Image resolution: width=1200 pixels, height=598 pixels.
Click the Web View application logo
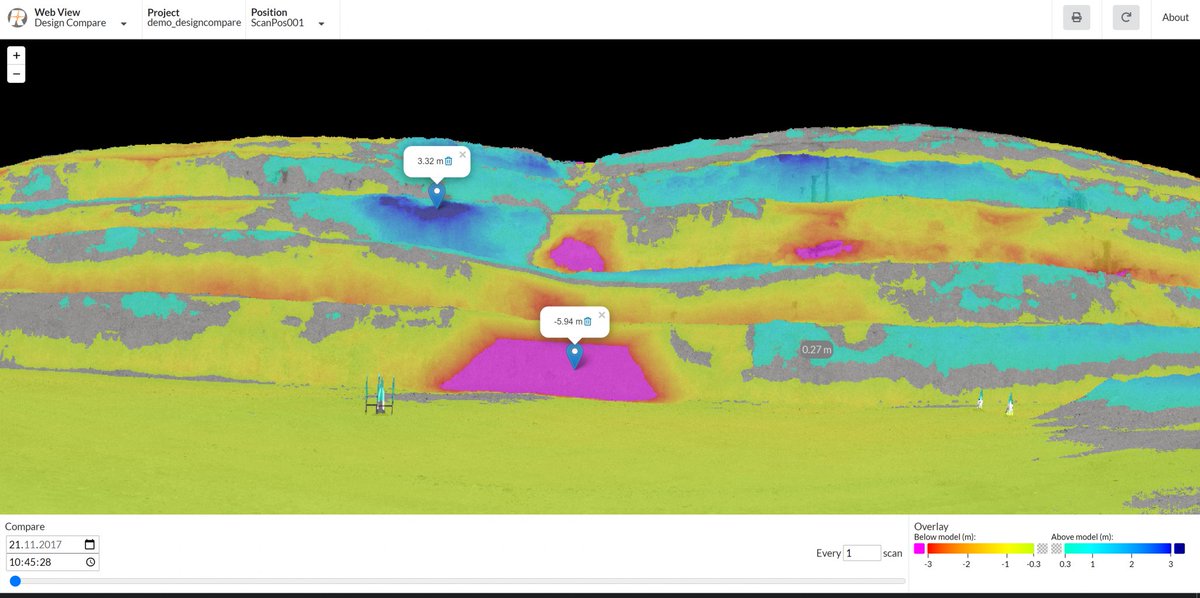coord(17,17)
